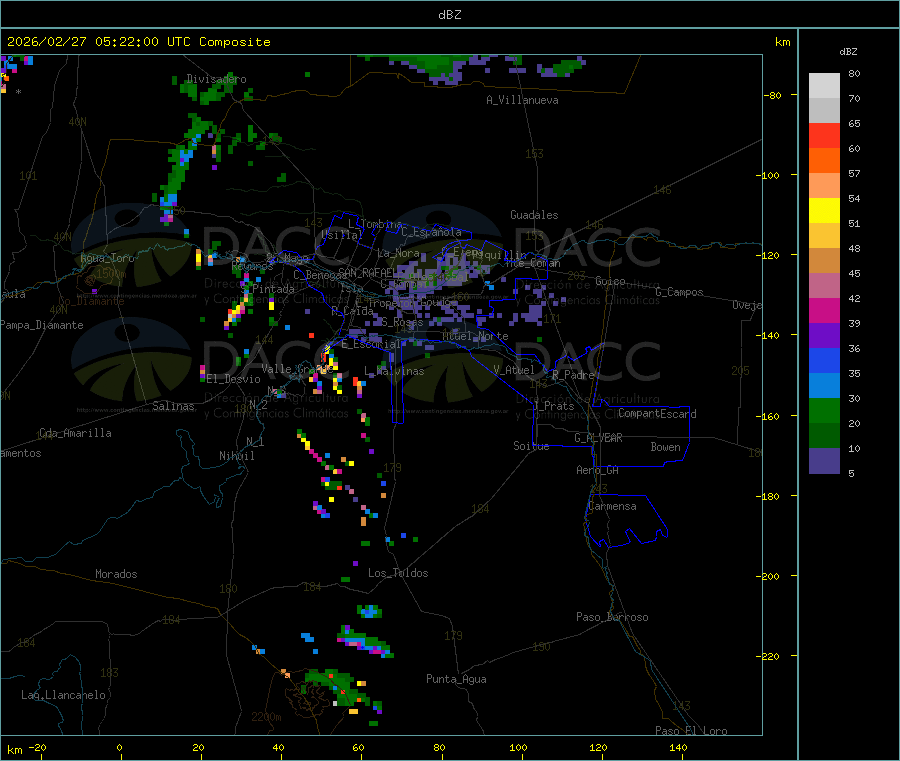The width and height of the screenshot is (900, 761).
Task: Click the Paso_El_Loro label
Action: pyautogui.click(x=691, y=731)
